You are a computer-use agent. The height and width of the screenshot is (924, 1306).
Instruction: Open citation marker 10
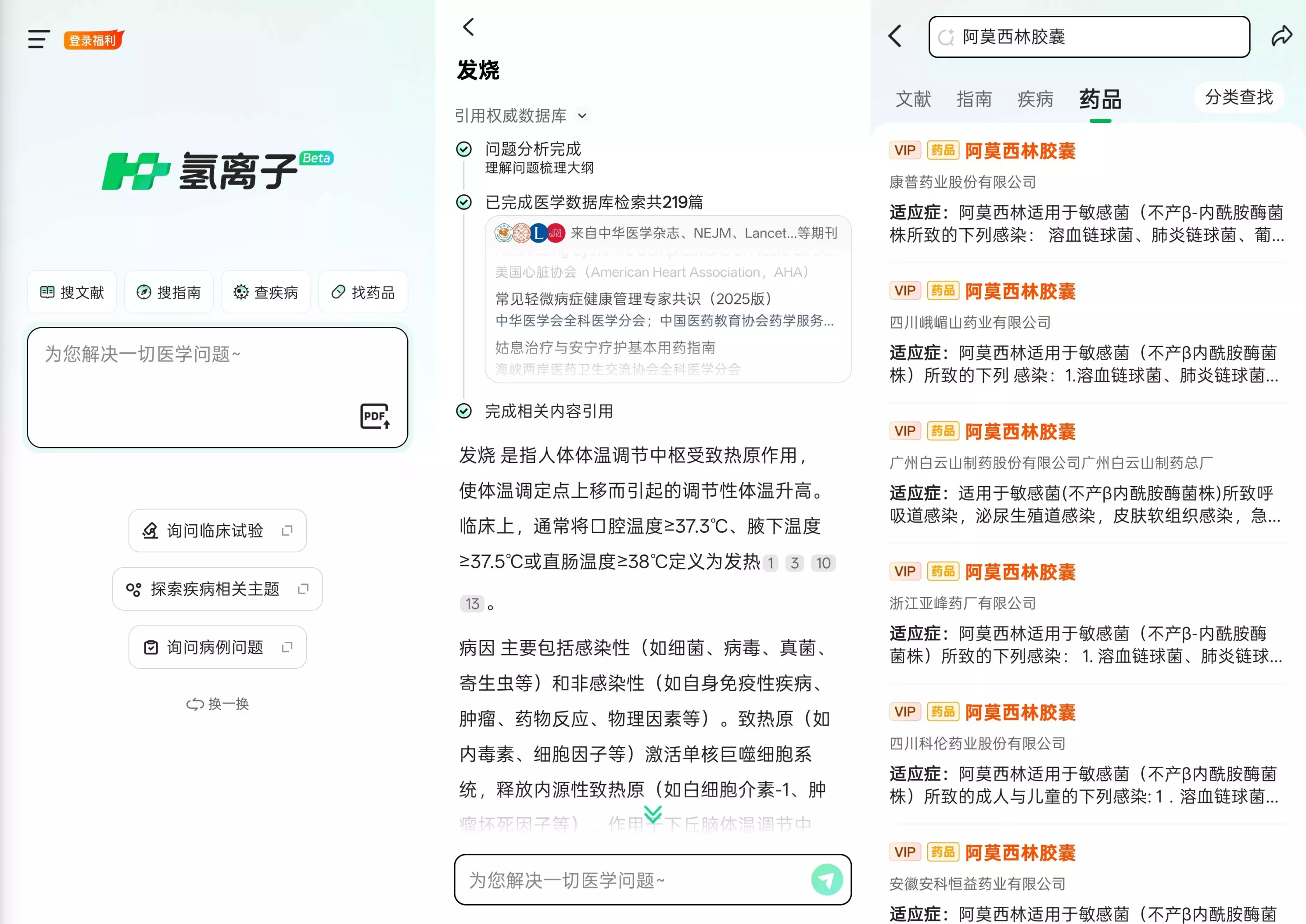point(823,563)
